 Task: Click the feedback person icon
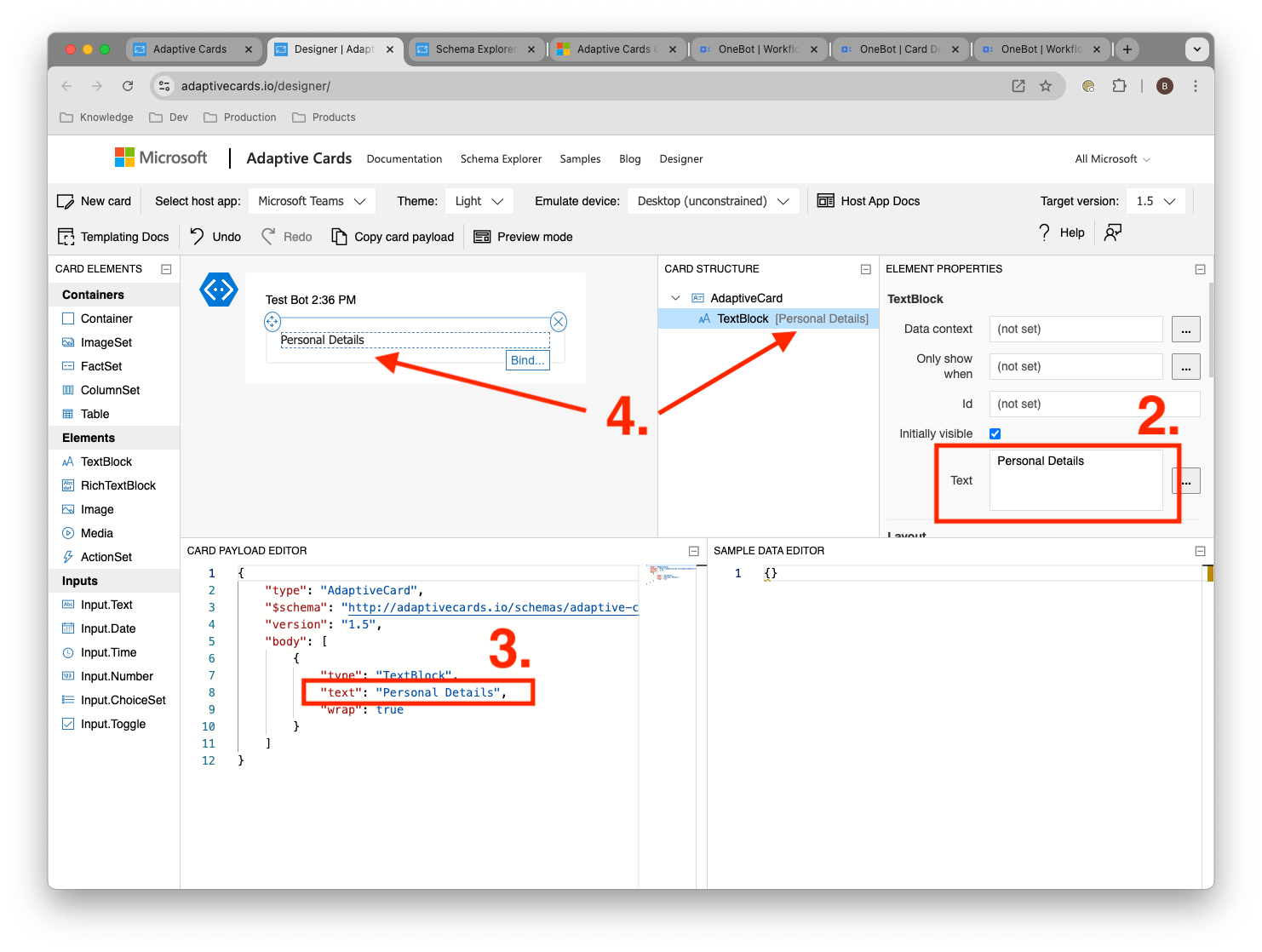point(1112,232)
